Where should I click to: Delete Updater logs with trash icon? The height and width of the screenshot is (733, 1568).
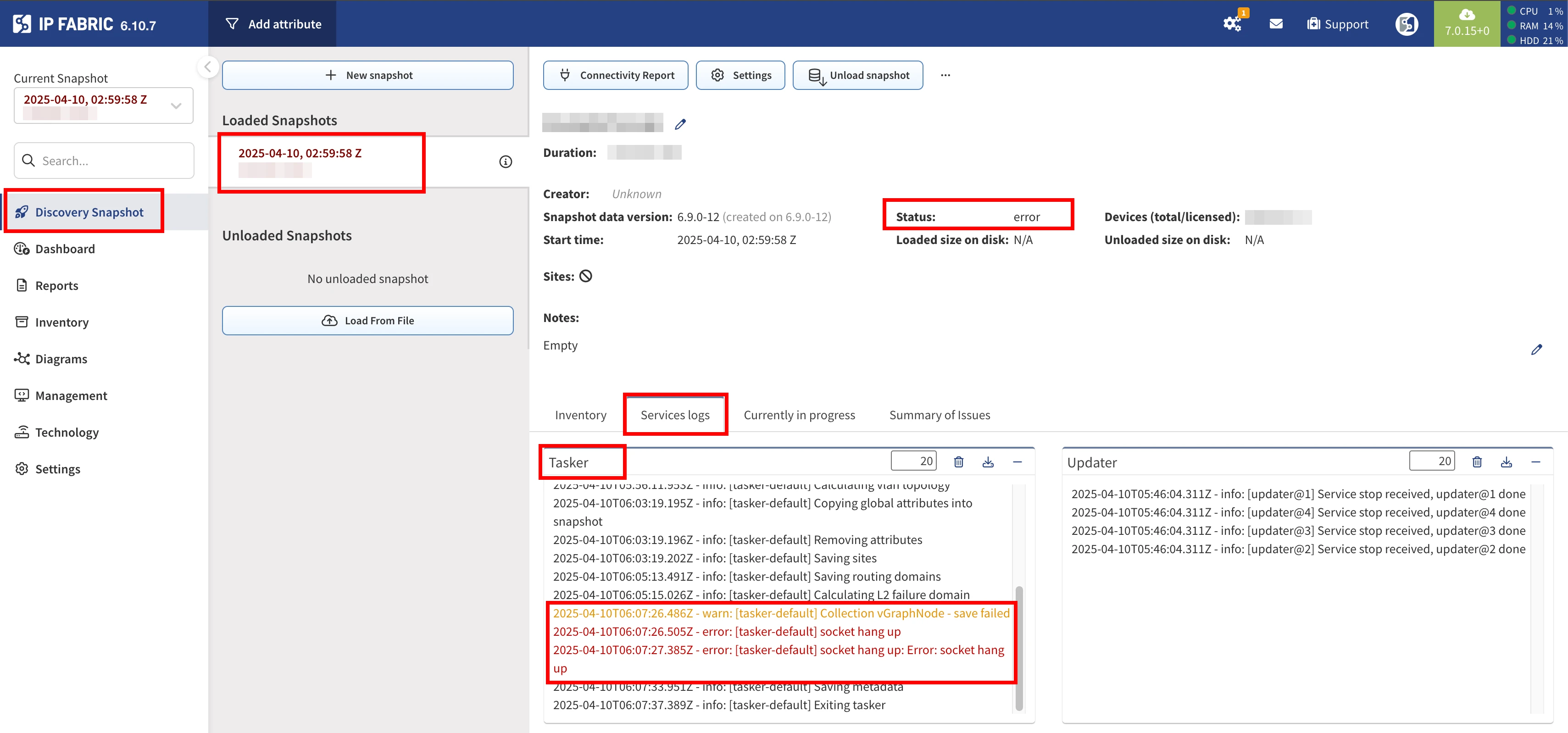[x=1477, y=462]
